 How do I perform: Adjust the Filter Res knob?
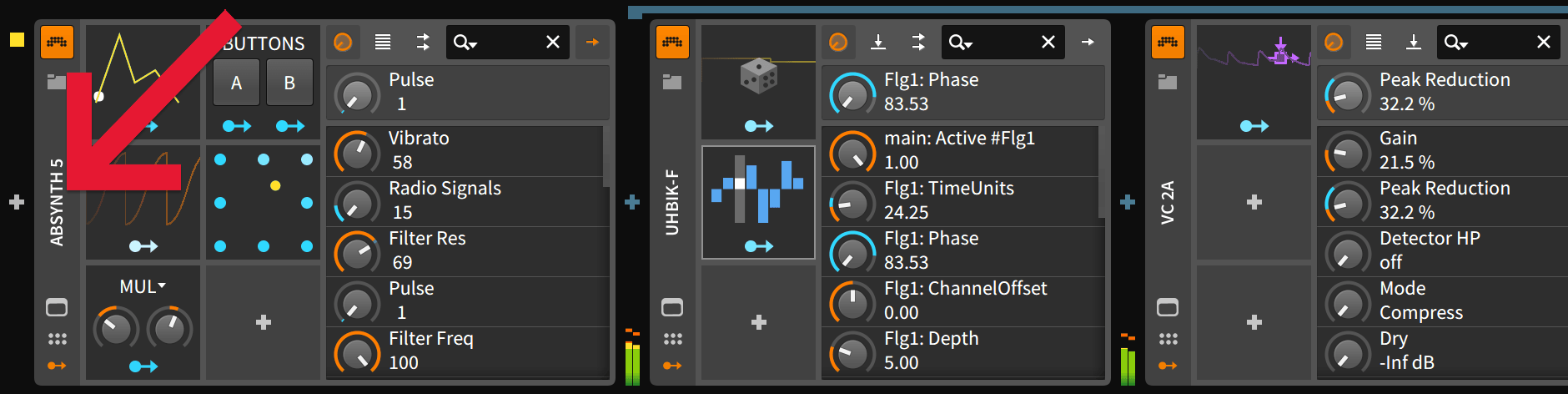(357, 253)
